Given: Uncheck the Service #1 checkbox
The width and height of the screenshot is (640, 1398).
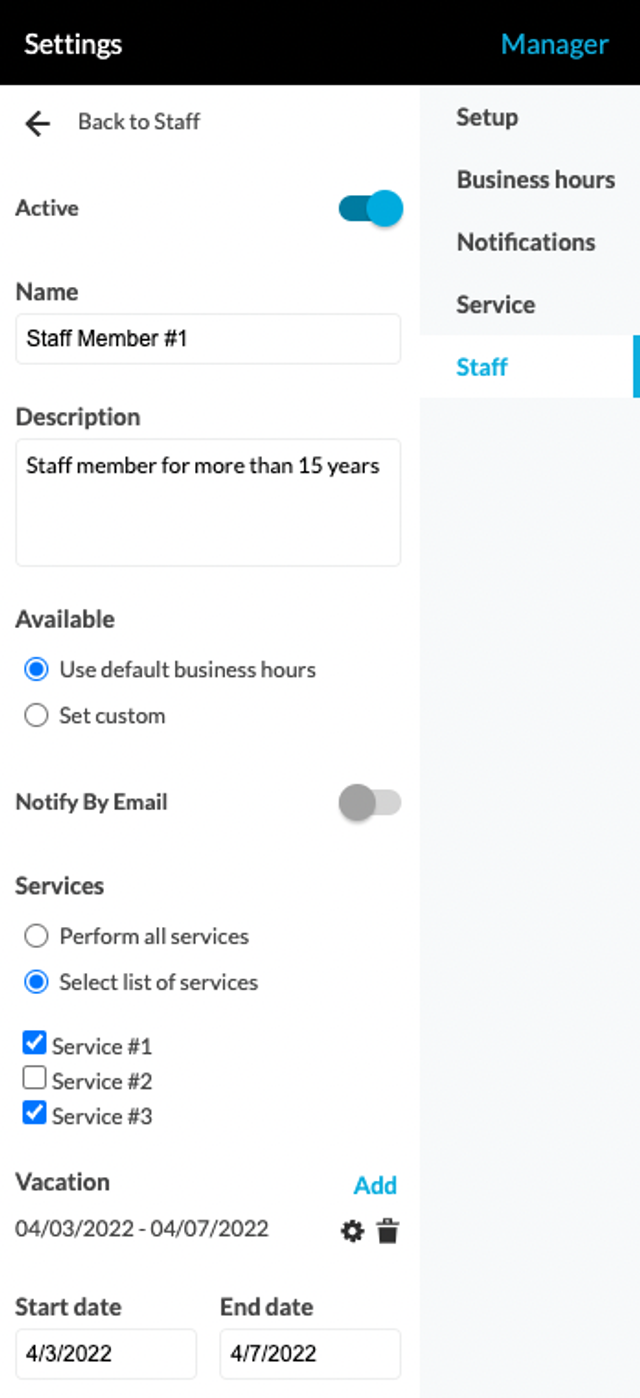Looking at the screenshot, I should [35, 1043].
